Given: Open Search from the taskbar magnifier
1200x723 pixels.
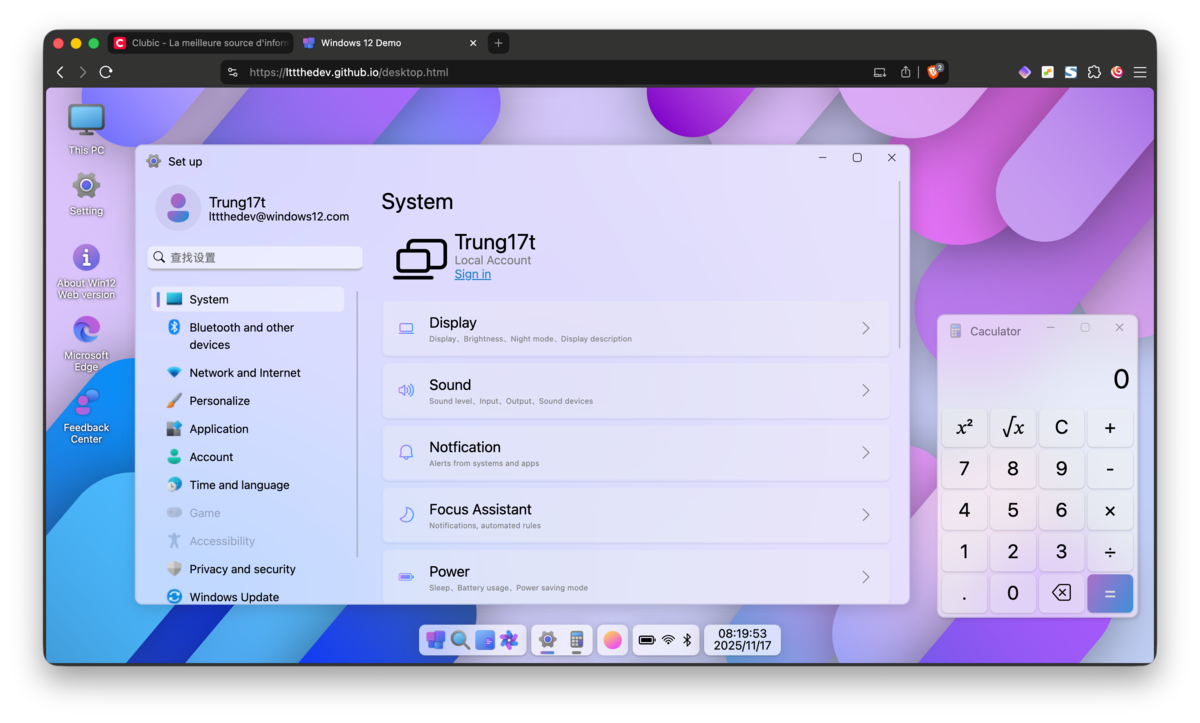Looking at the screenshot, I should 458,640.
